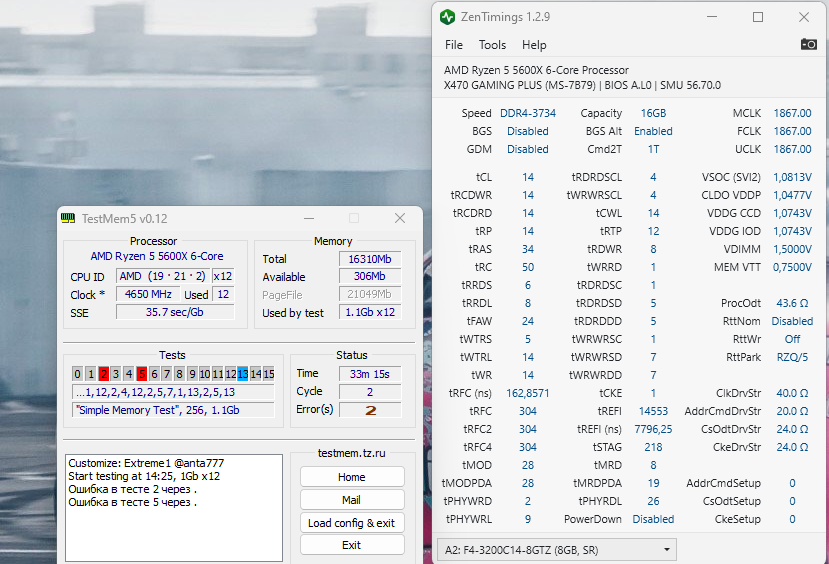Click the Exit button in TestMem5
829x564 pixels.
click(352, 545)
